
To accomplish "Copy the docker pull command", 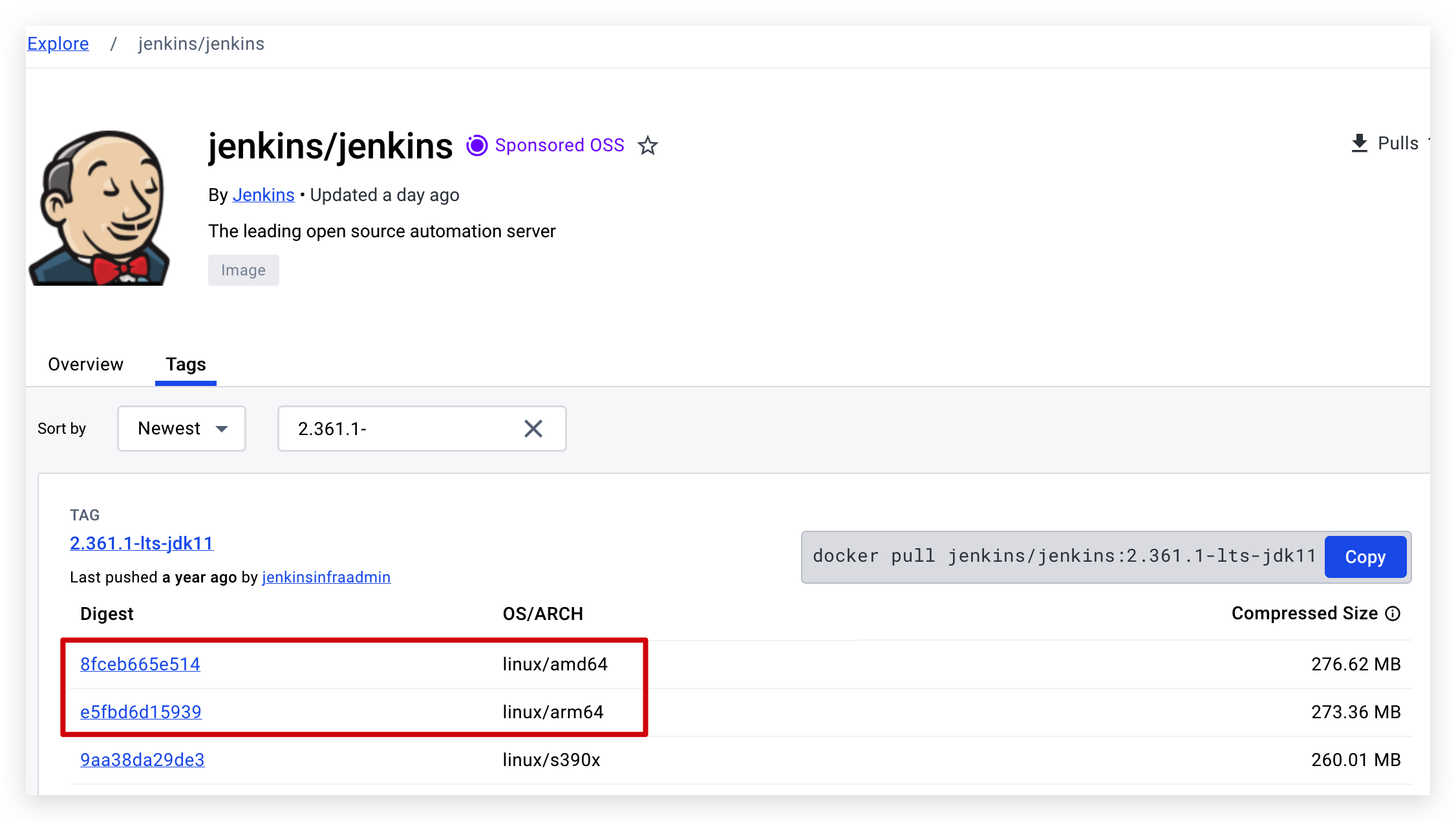I will click(x=1365, y=557).
